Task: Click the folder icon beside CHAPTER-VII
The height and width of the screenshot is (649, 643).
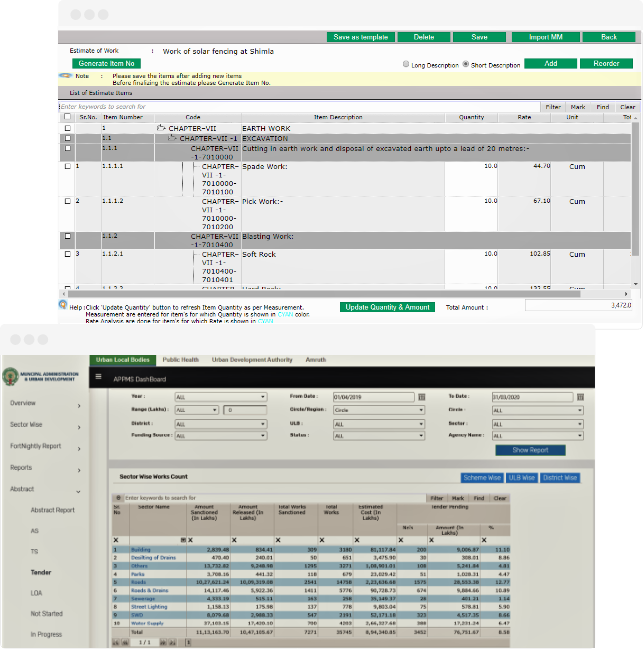Action: pos(161,128)
